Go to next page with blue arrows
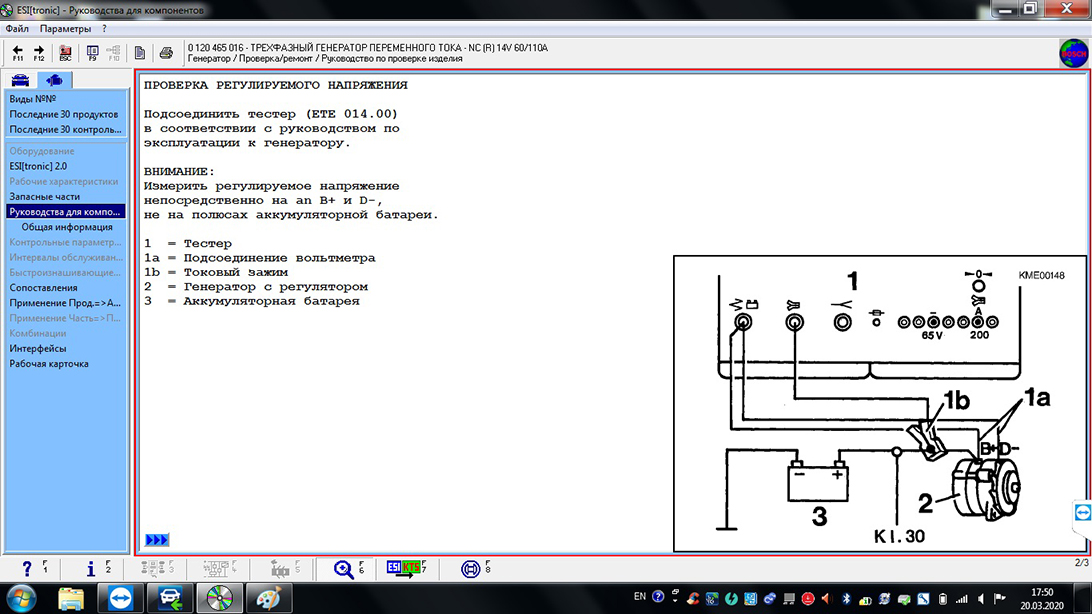The image size is (1092, 614). click(x=157, y=540)
